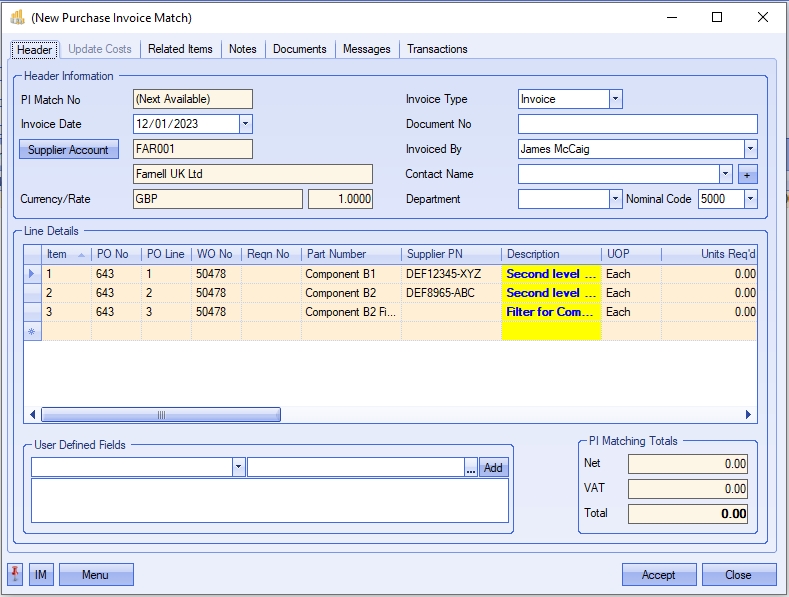Open the Invoiced By dropdown

[x=750, y=149]
